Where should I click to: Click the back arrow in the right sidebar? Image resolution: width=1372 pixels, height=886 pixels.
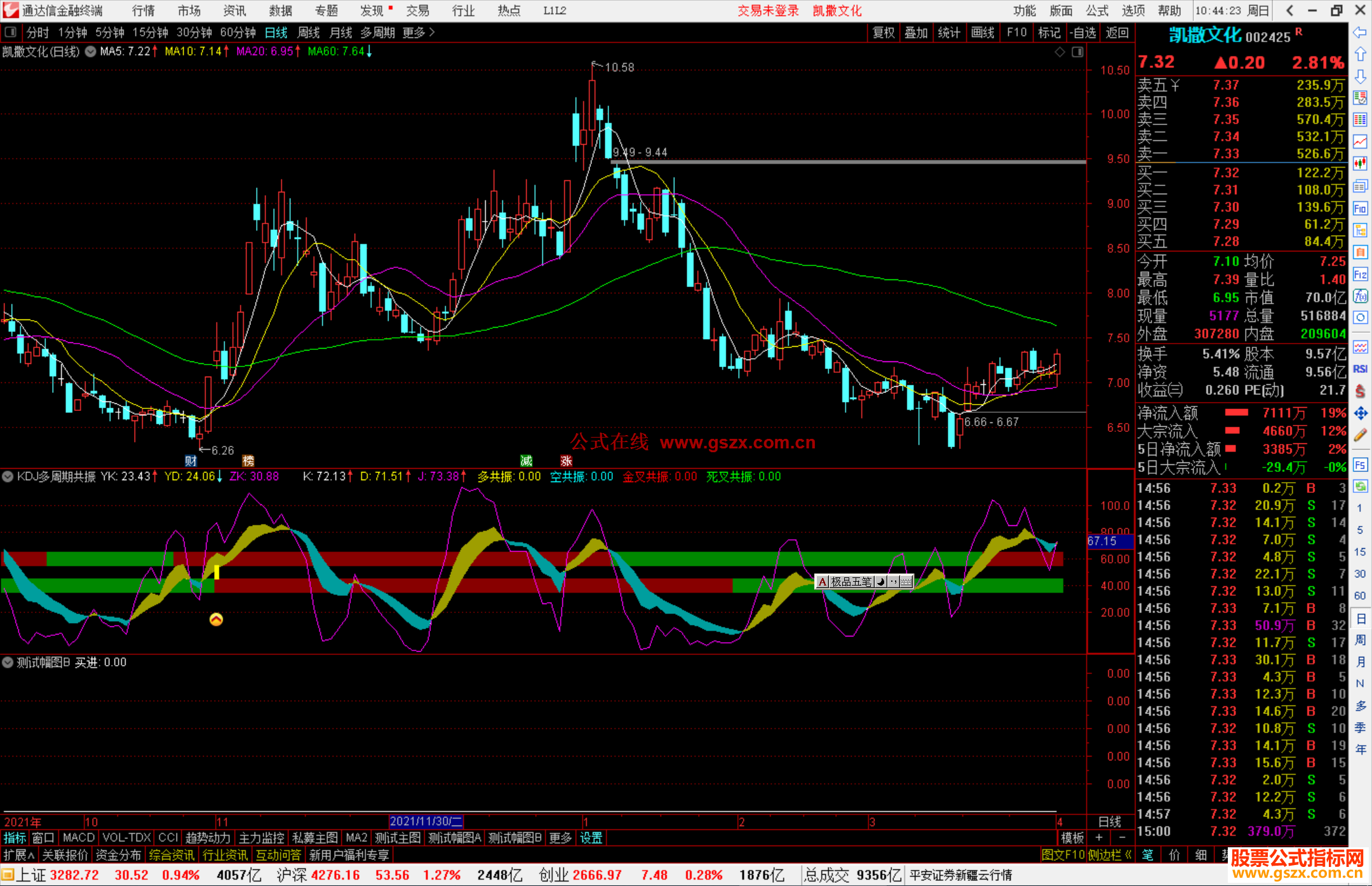click(1360, 32)
